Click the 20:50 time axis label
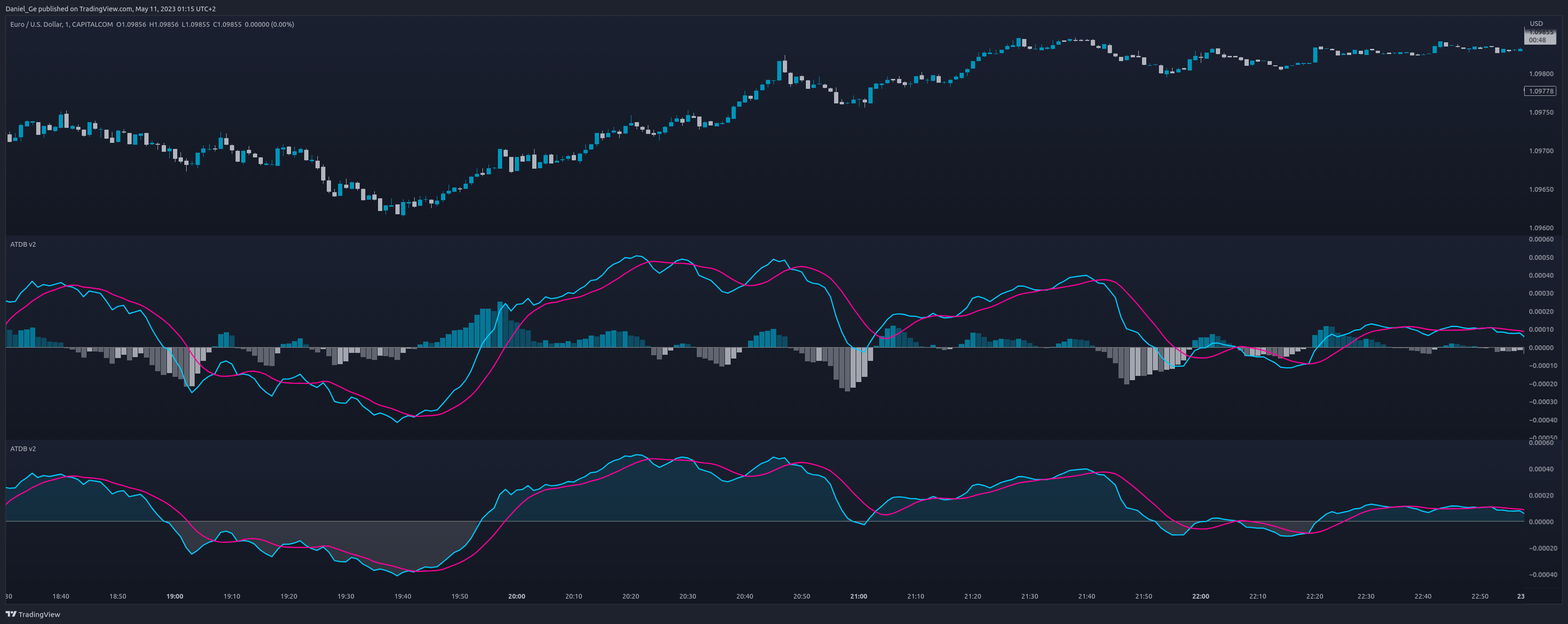Image resolution: width=1568 pixels, height=624 pixels. pos(802,597)
